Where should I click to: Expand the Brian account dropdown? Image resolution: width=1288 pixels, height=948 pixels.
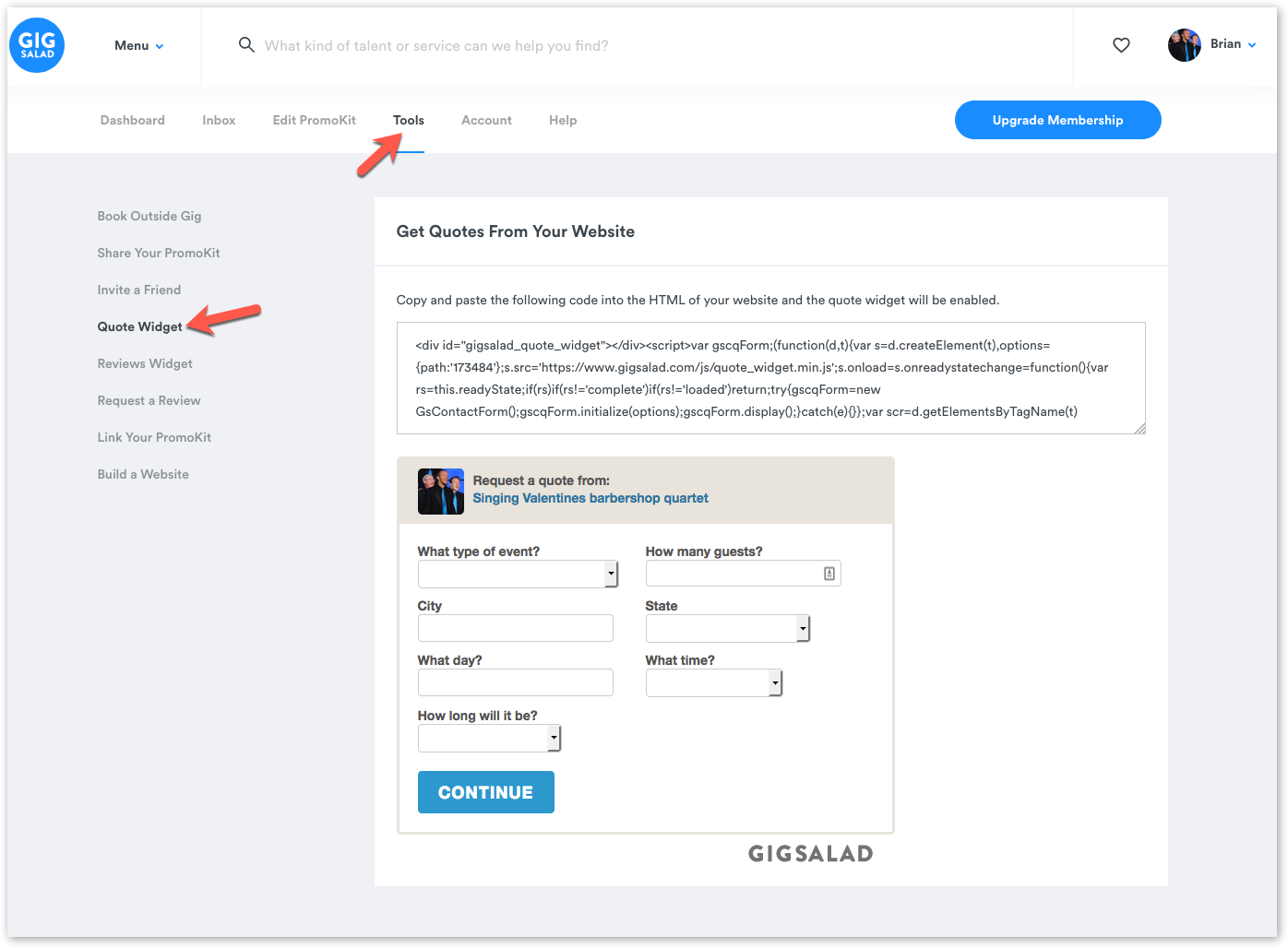point(1233,44)
